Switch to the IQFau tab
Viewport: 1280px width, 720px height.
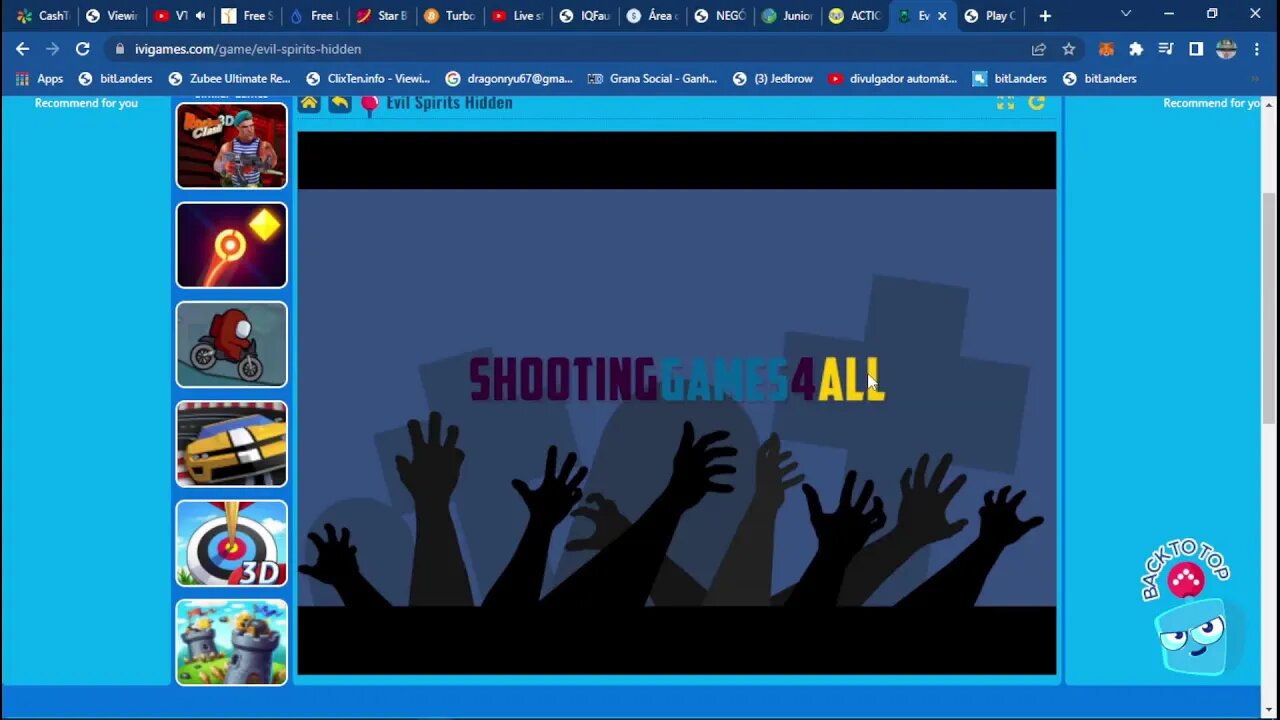click(585, 16)
